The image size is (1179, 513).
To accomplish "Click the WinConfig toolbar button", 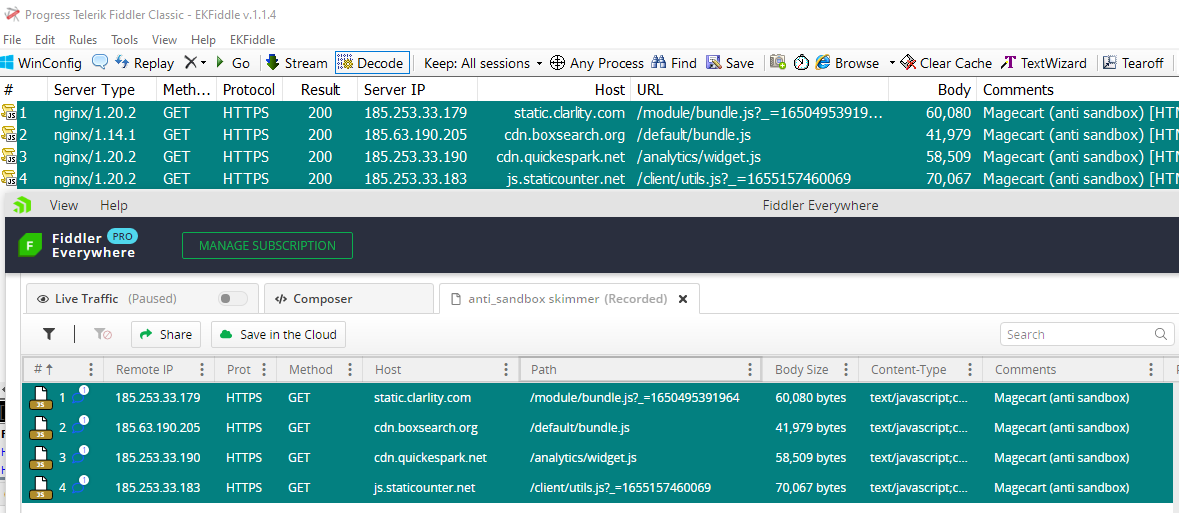I will pos(41,63).
